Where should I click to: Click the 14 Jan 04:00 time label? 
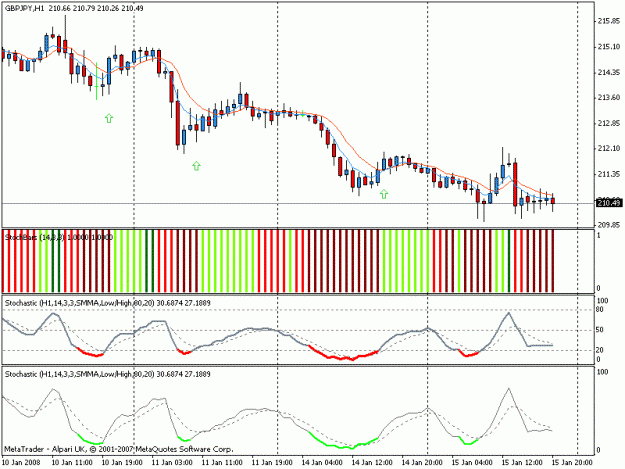[322, 463]
